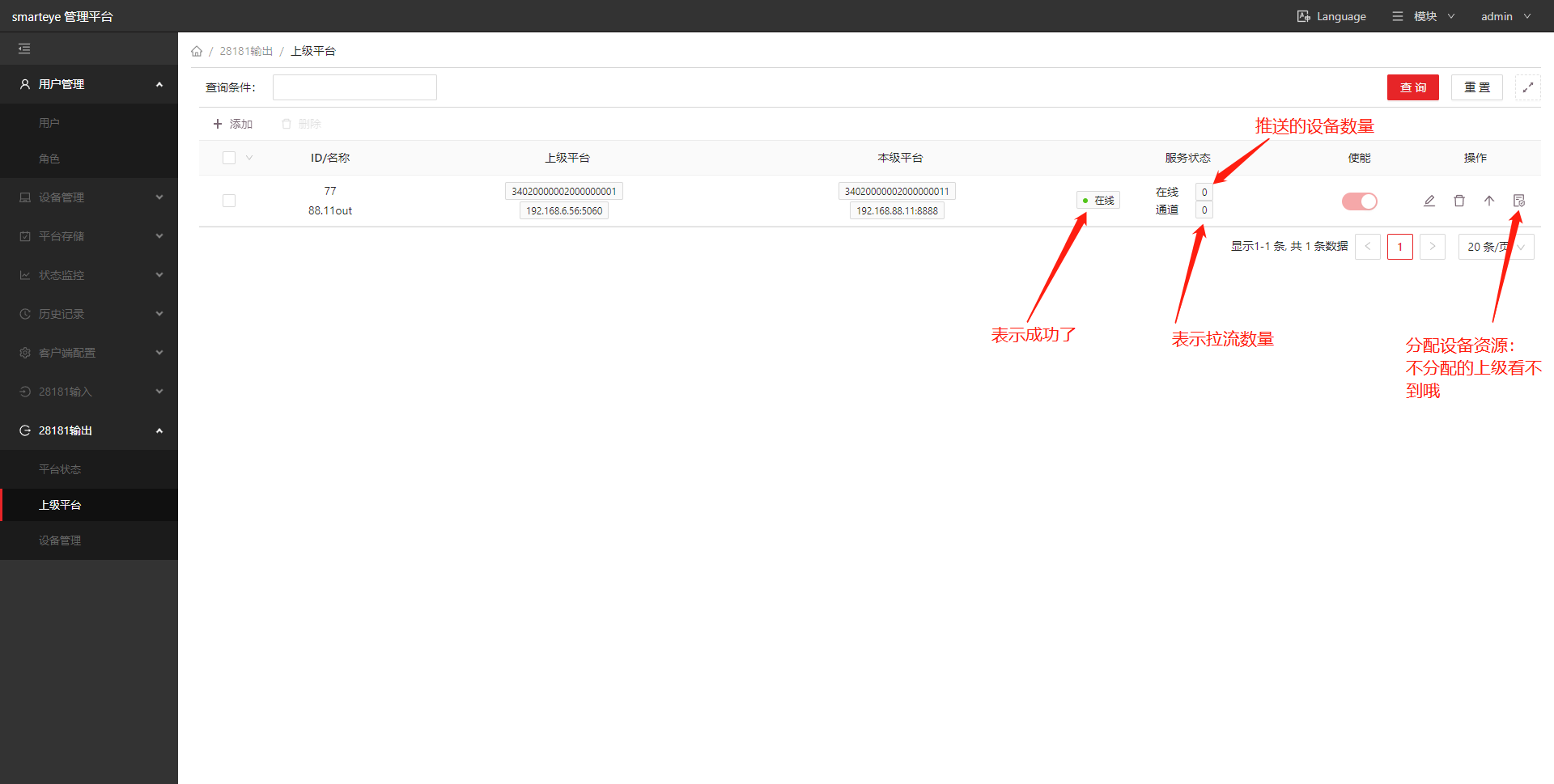Open the admin user dropdown
The width and height of the screenshot is (1554, 784).
click(1505, 16)
